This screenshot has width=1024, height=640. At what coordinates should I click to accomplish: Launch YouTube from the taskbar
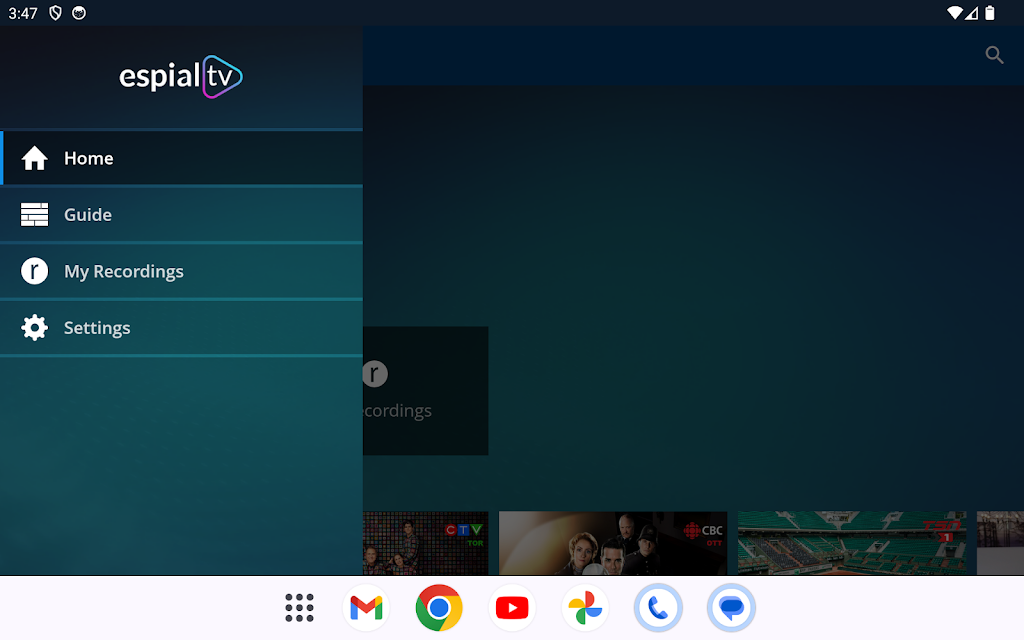pos(512,607)
